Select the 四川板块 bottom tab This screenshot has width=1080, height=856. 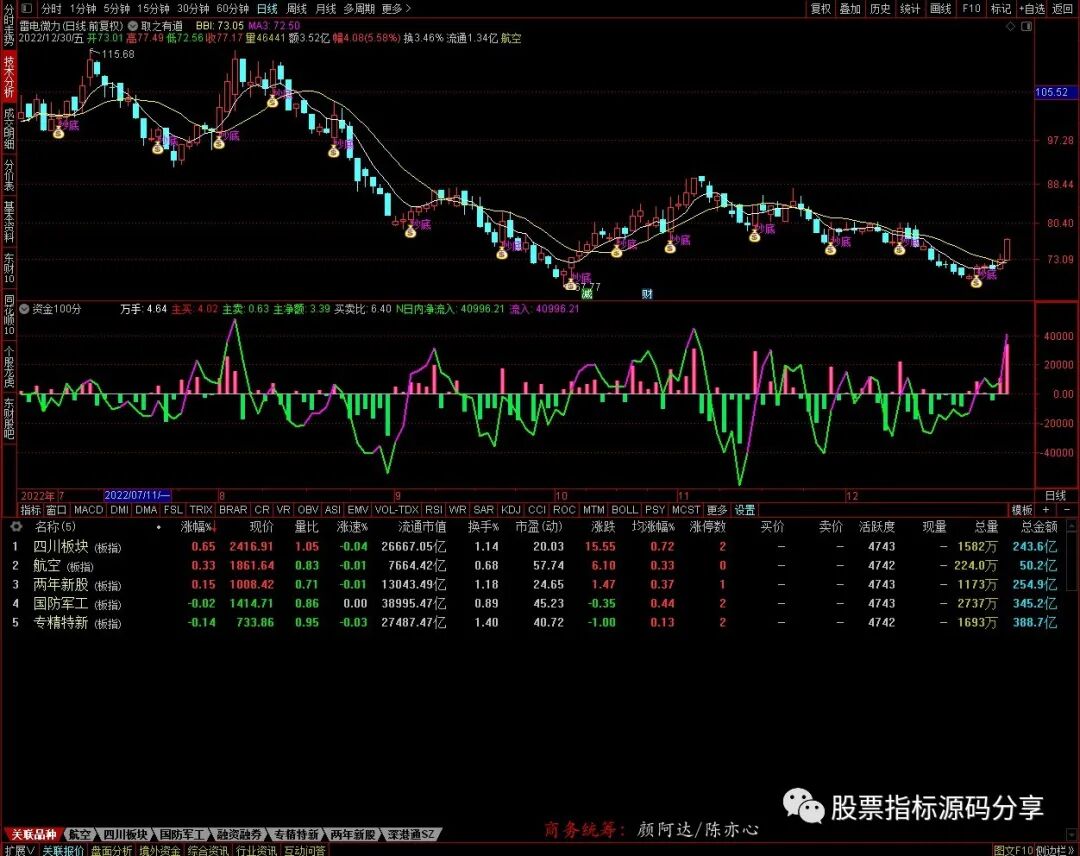tap(125, 834)
